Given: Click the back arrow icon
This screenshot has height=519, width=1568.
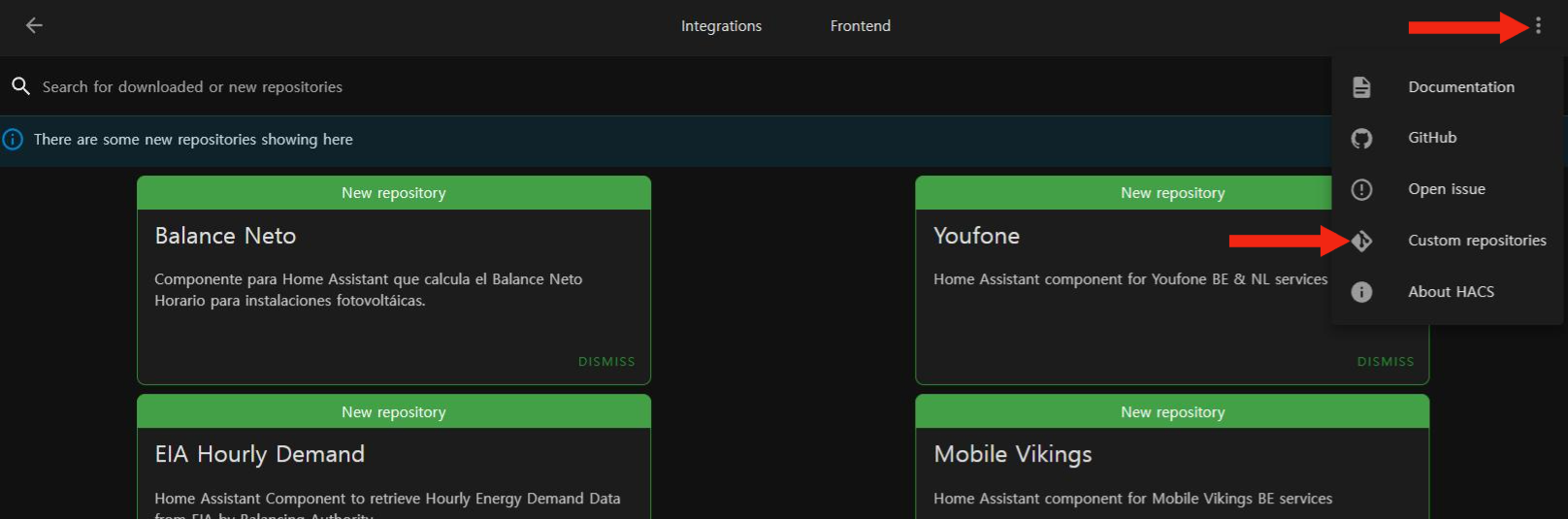Looking at the screenshot, I should tap(34, 26).
